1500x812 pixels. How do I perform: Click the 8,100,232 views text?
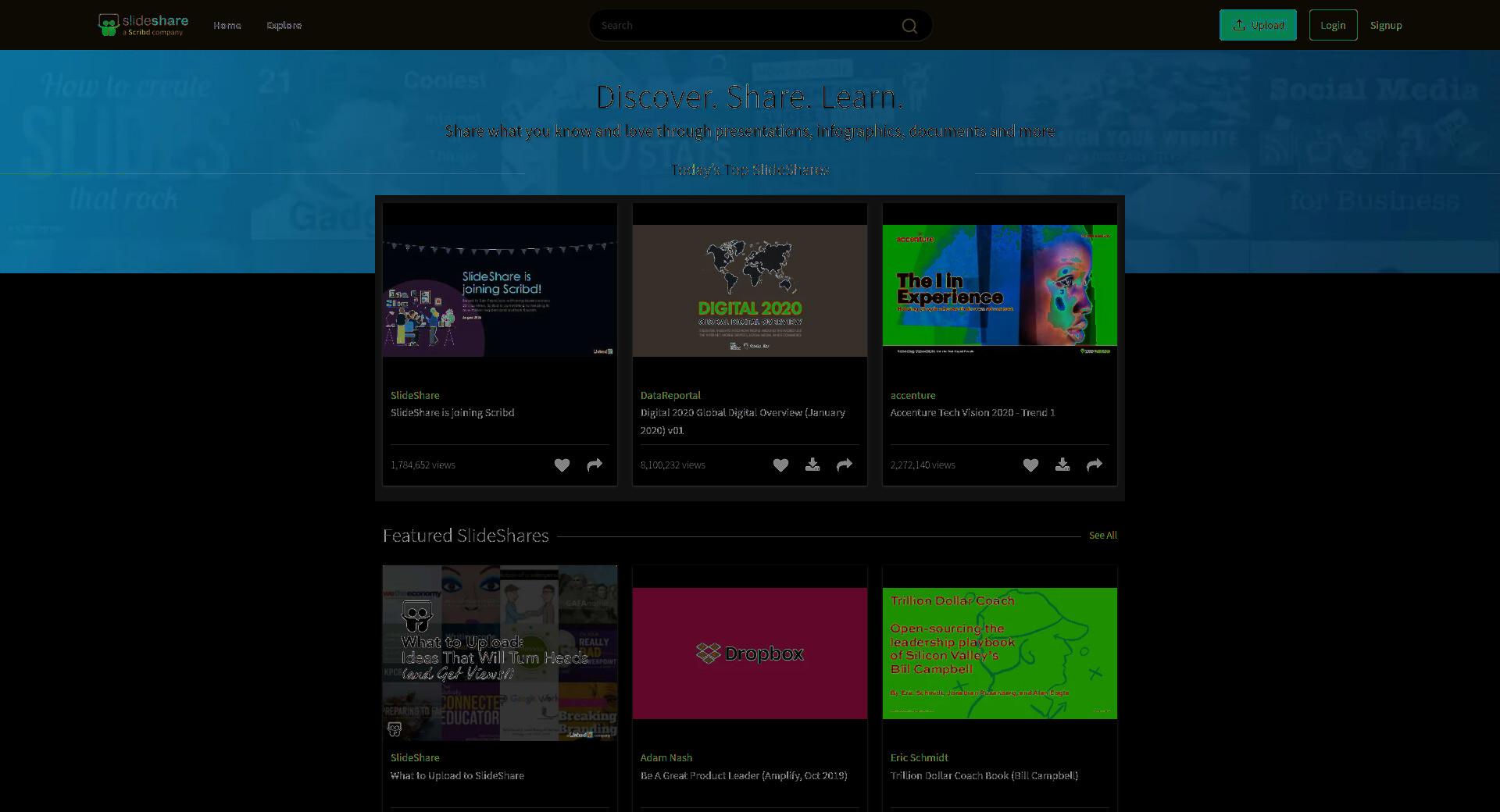pos(673,465)
